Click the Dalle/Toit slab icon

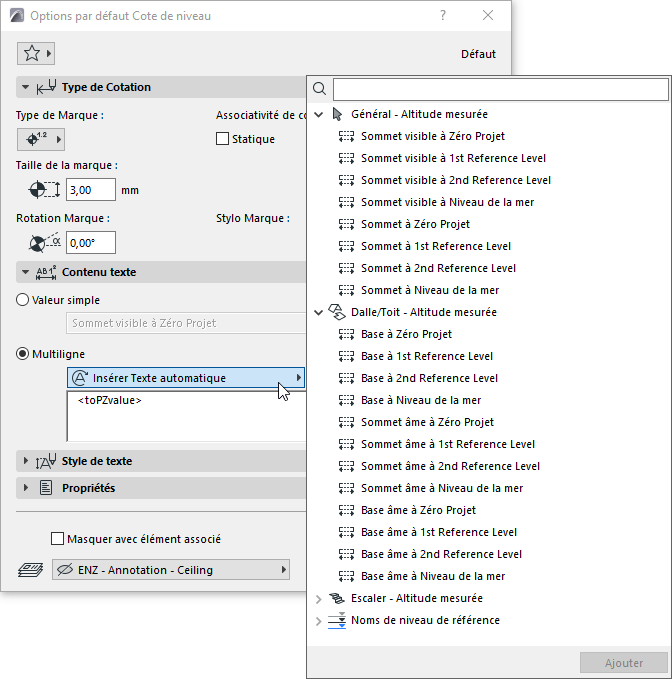coord(337,312)
